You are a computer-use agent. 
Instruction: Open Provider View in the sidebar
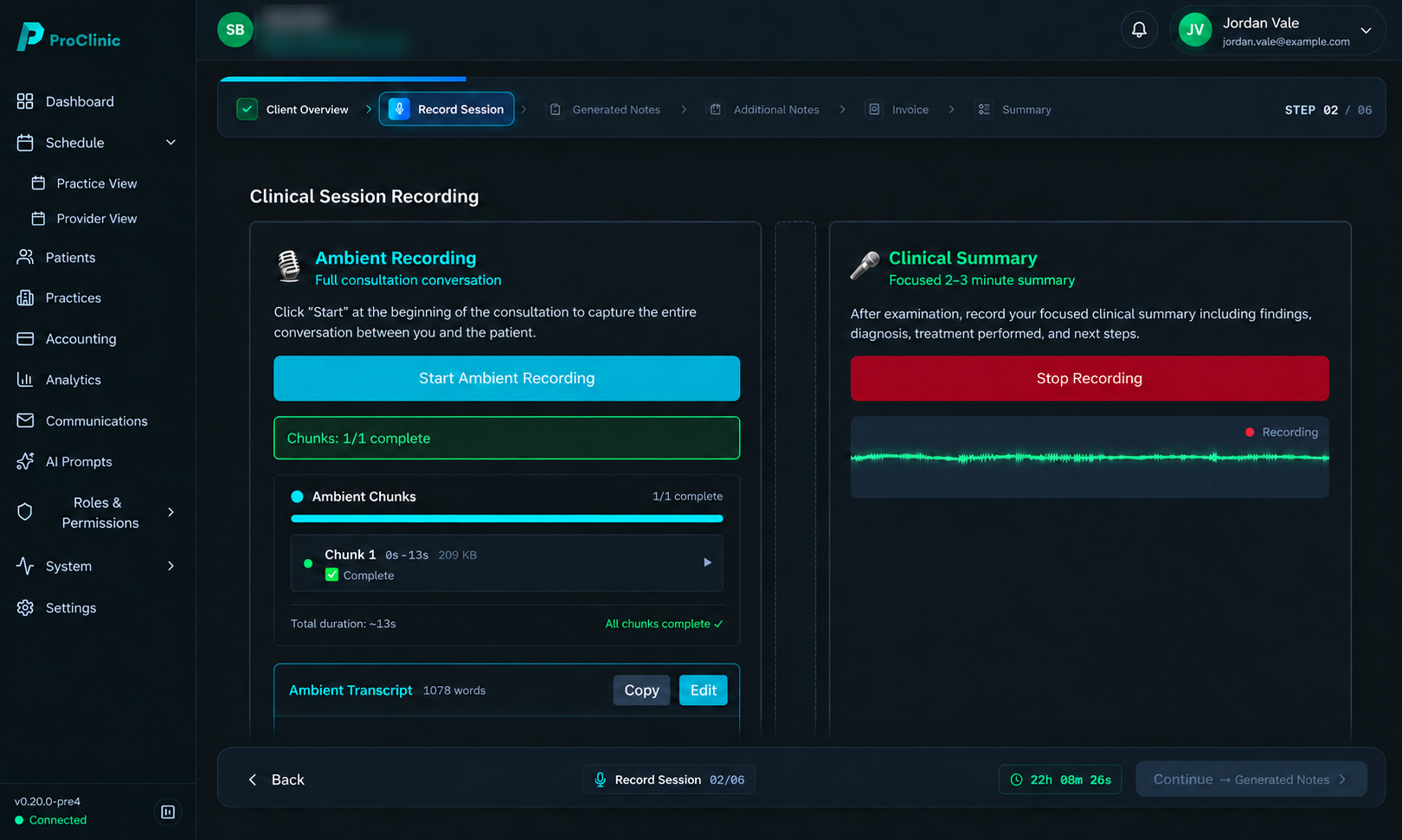96,219
